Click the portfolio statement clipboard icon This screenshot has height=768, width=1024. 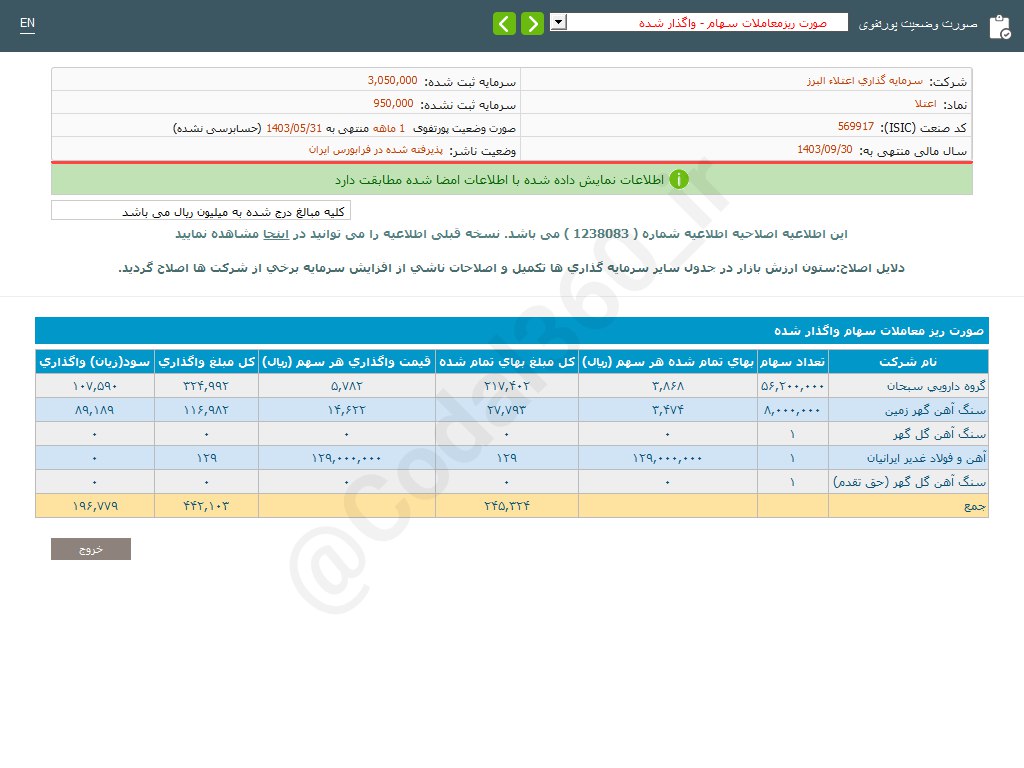click(x=999, y=26)
